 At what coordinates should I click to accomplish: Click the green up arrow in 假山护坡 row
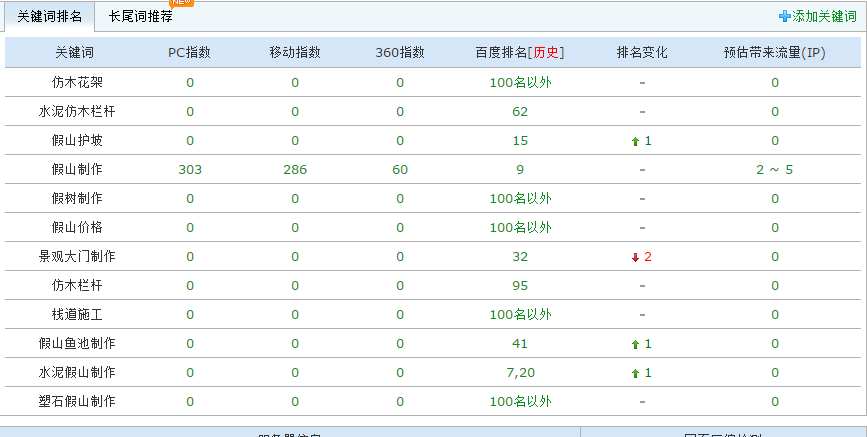click(x=635, y=141)
